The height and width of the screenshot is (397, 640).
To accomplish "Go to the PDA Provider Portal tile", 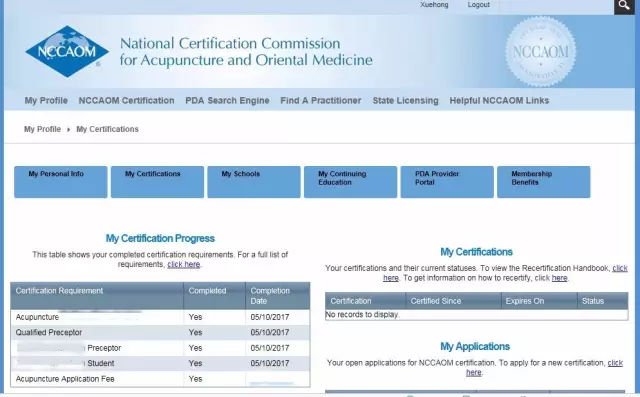I will pyautogui.click(x=447, y=182).
